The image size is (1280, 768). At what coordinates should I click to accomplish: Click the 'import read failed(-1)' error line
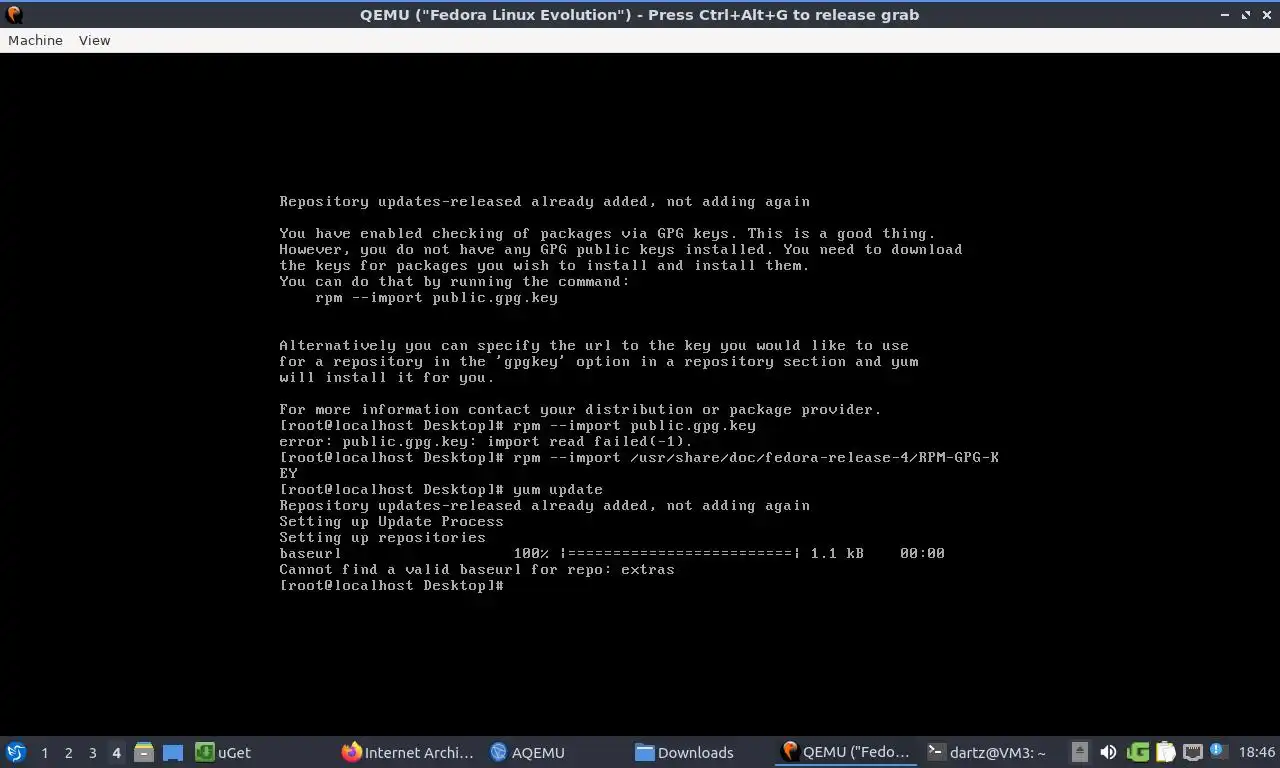pos(486,441)
